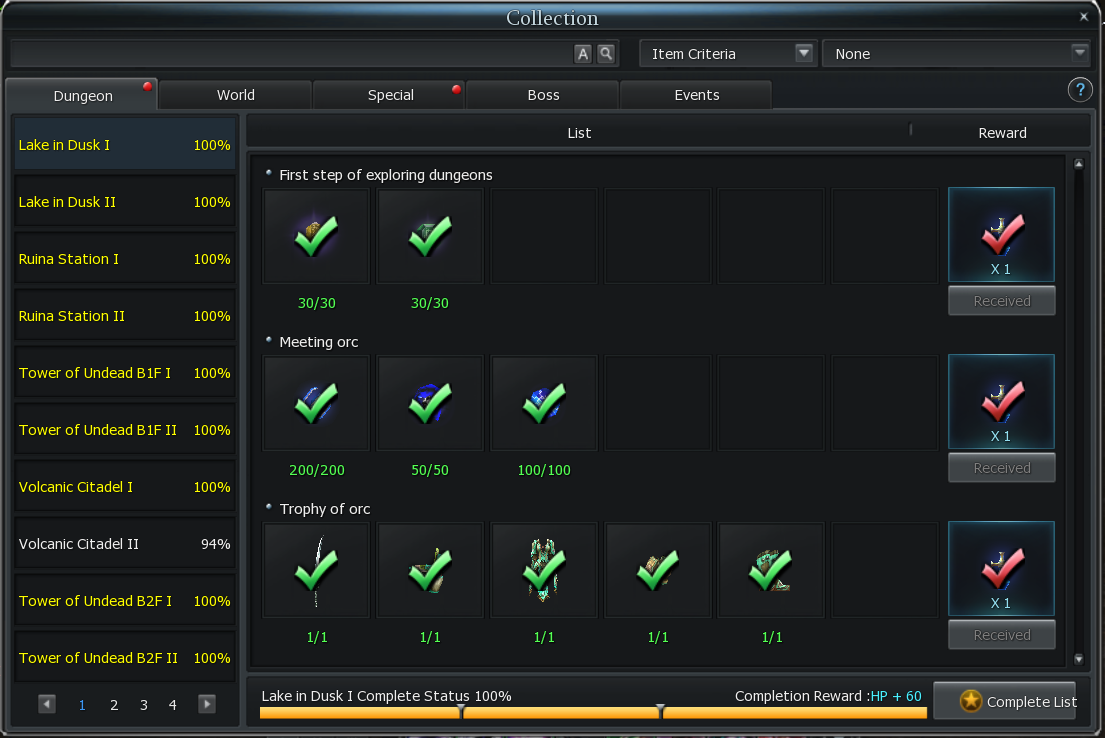This screenshot has height=738, width=1105.
Task: Open the help question mark icon
Action: click(1080, 90)
